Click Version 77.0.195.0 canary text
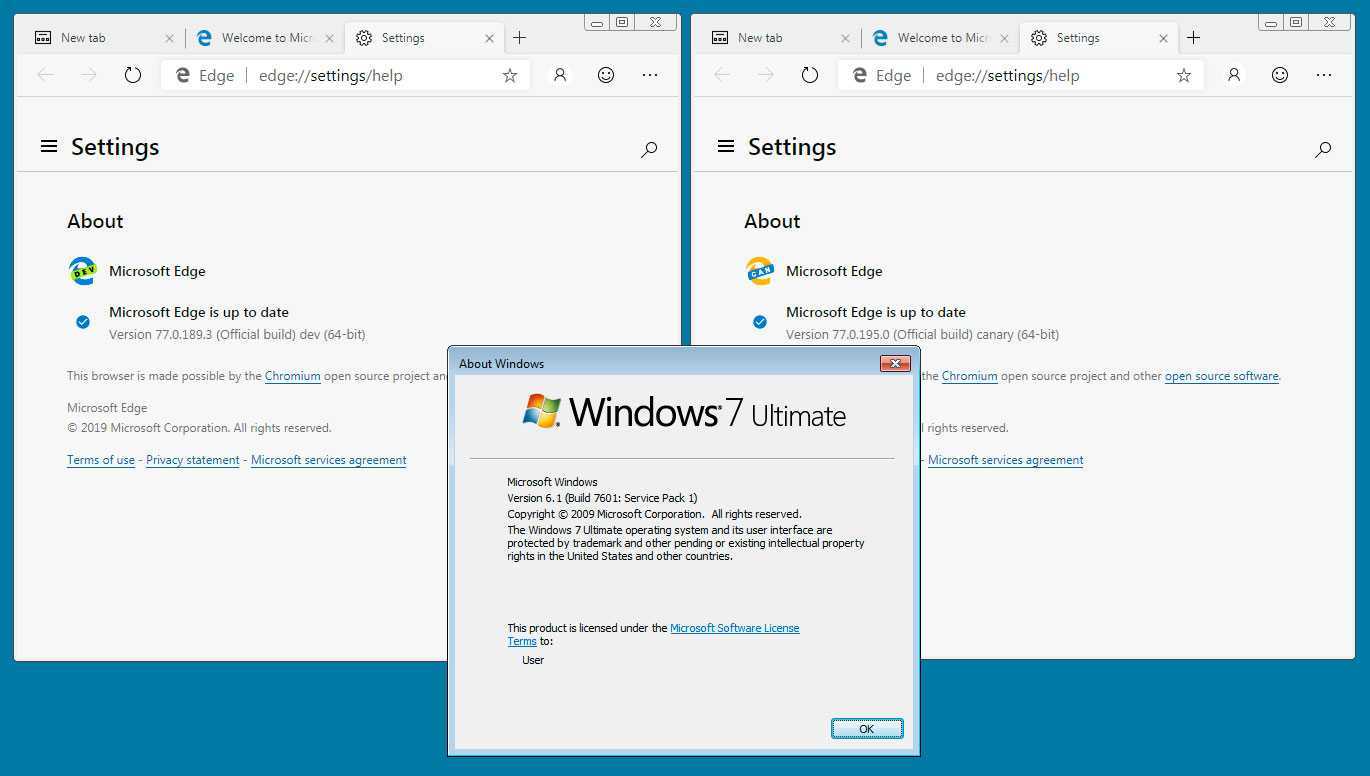This screenshot has height=776, width=1370. (x=922, y=335)
